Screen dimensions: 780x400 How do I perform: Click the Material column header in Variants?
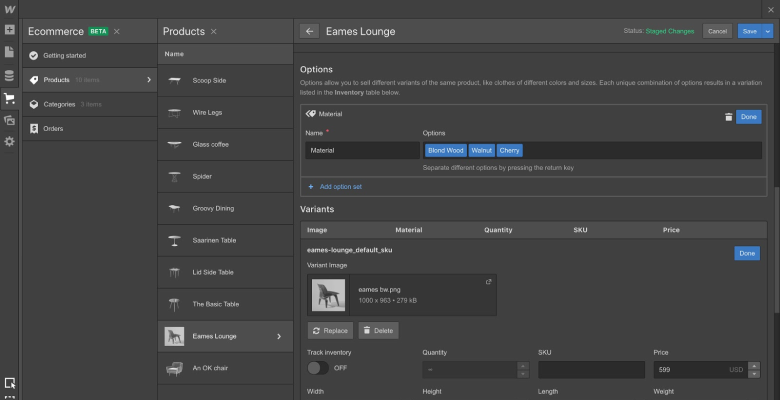(x=409, y=230)
